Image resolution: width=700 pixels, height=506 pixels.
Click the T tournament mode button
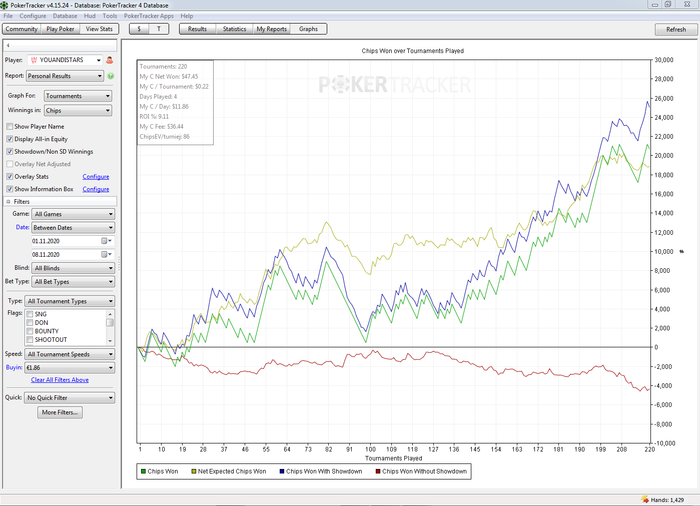pos(159,29)
